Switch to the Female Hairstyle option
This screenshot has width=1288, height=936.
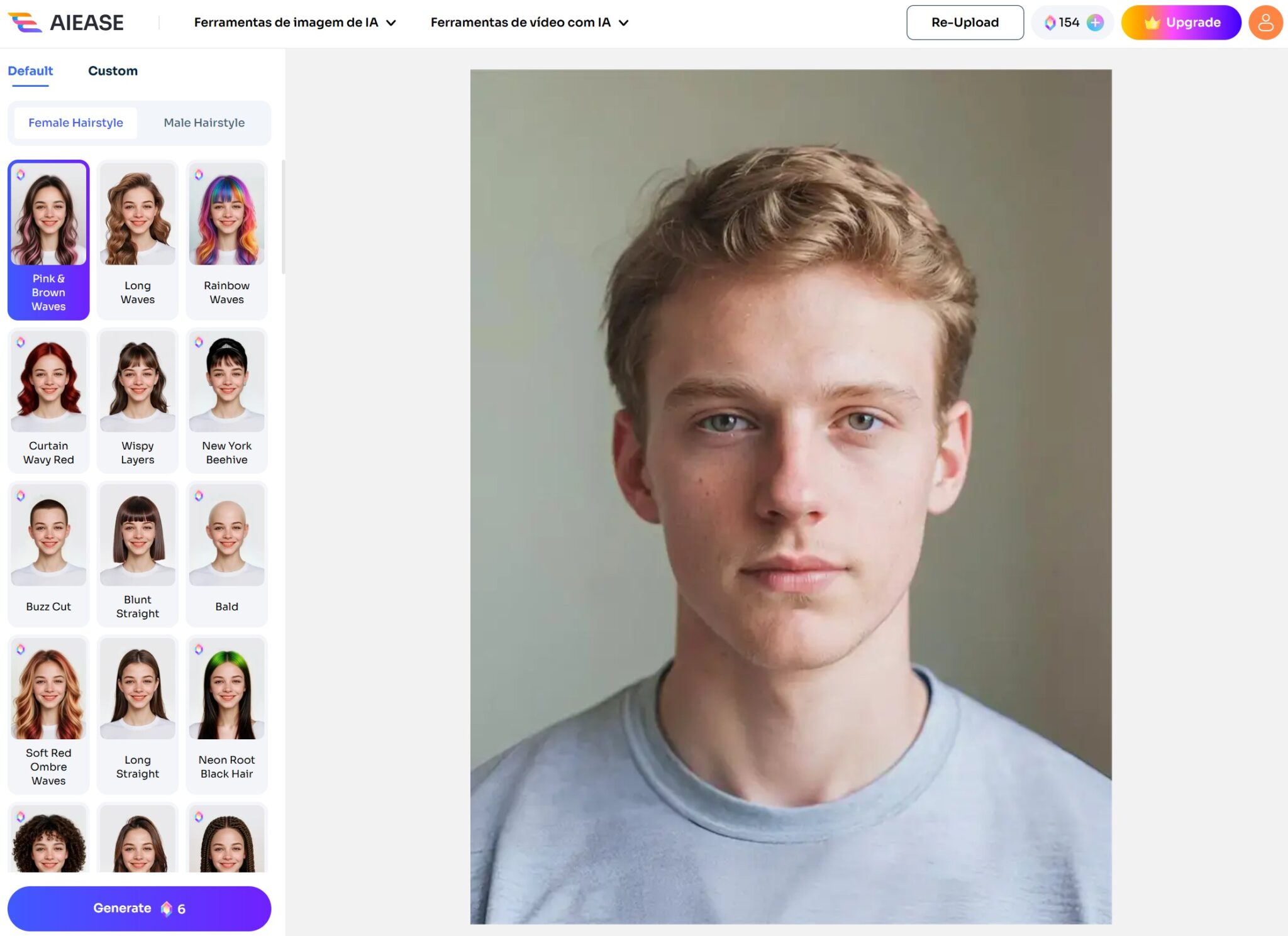(75, 123)
